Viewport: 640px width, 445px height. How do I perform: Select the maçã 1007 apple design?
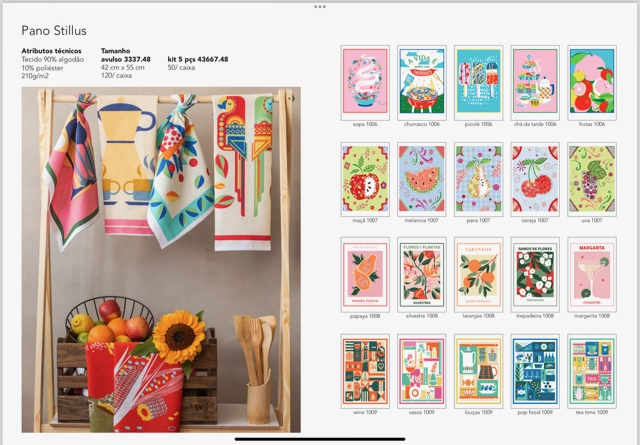point(365,179)
